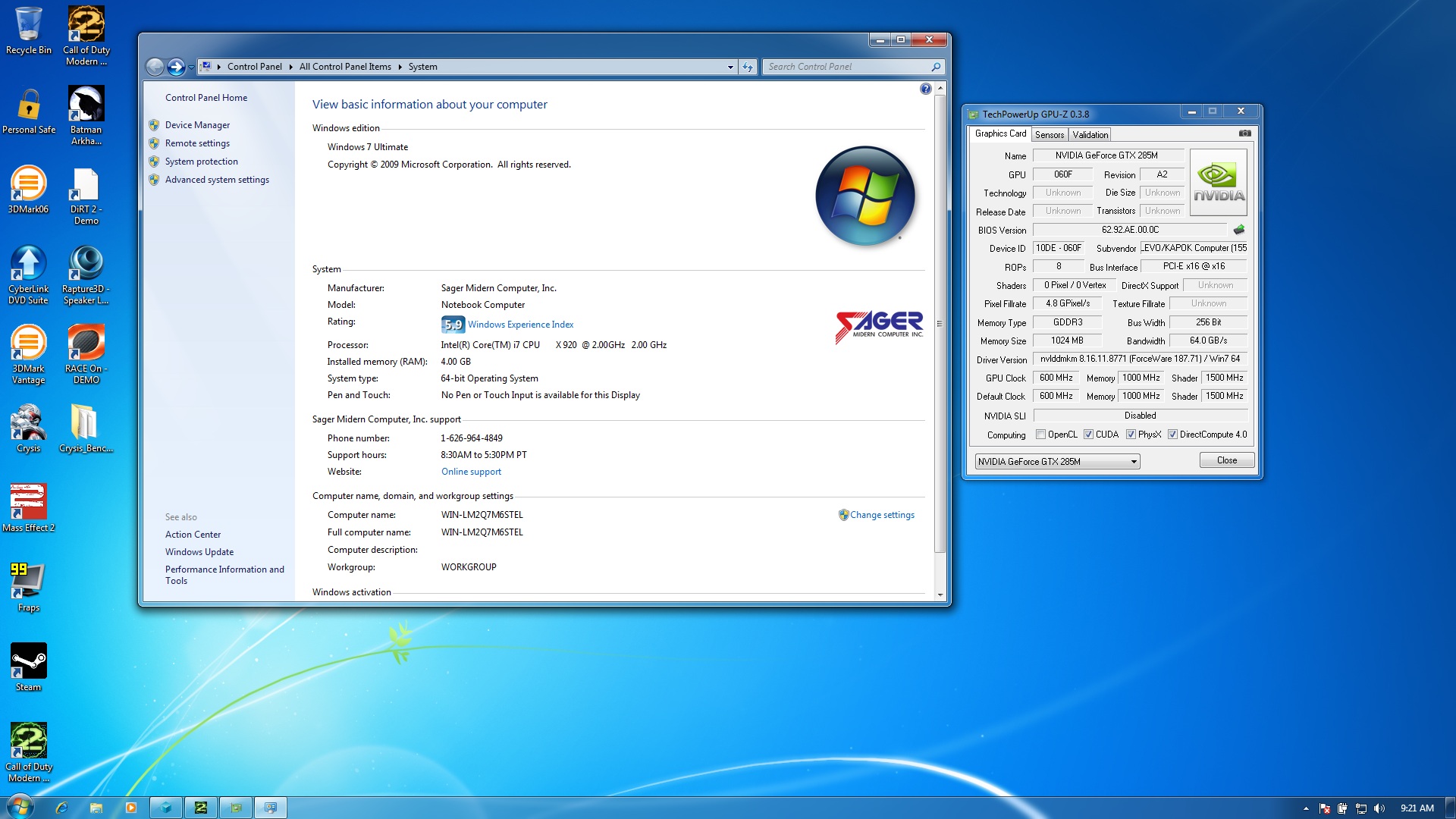Screen dimensions: 1456x819
Task: Open Online support website link
Action: point(471,472)
